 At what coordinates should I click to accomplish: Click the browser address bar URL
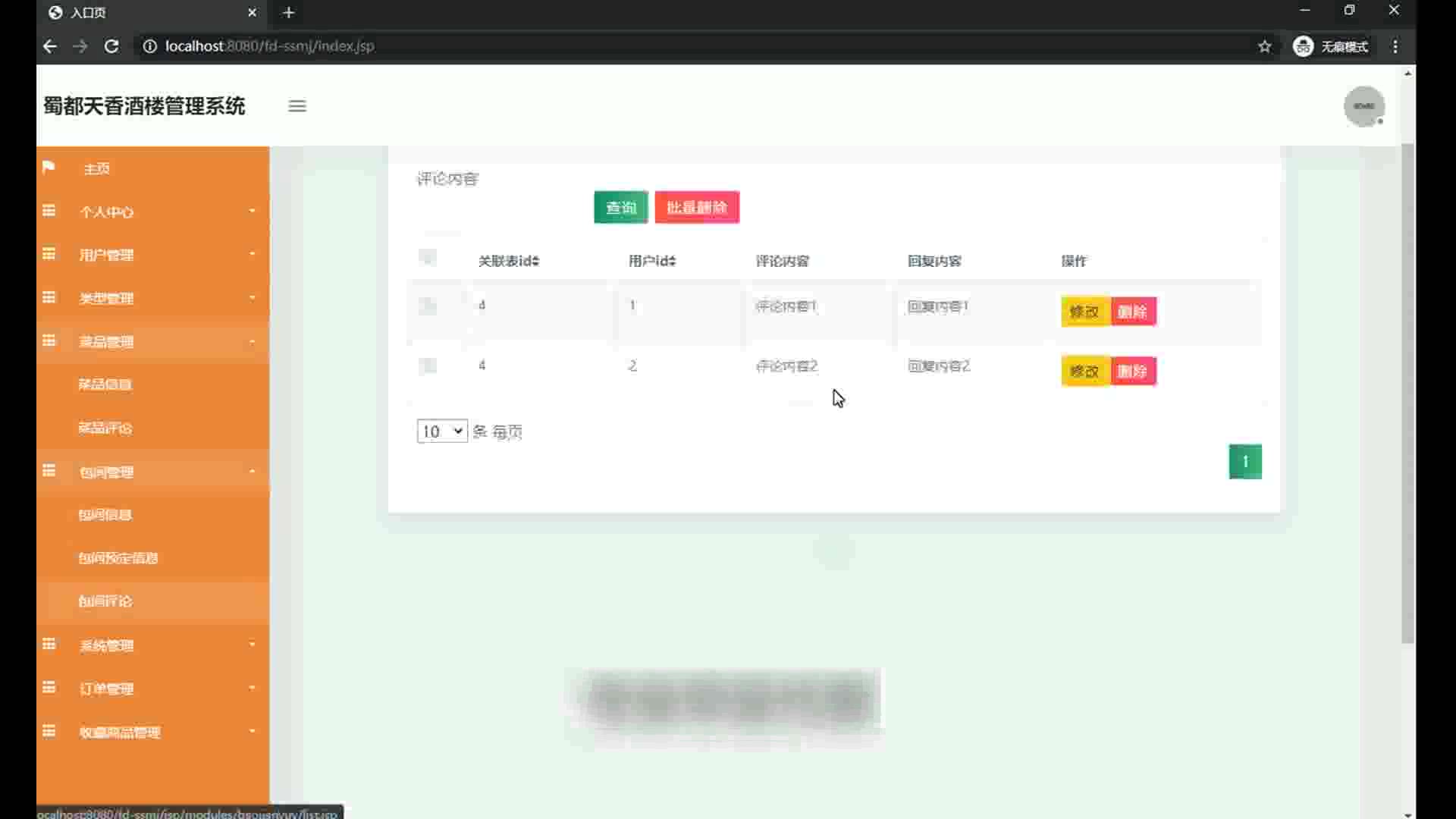pyautogui.click(x=269, y=46)
